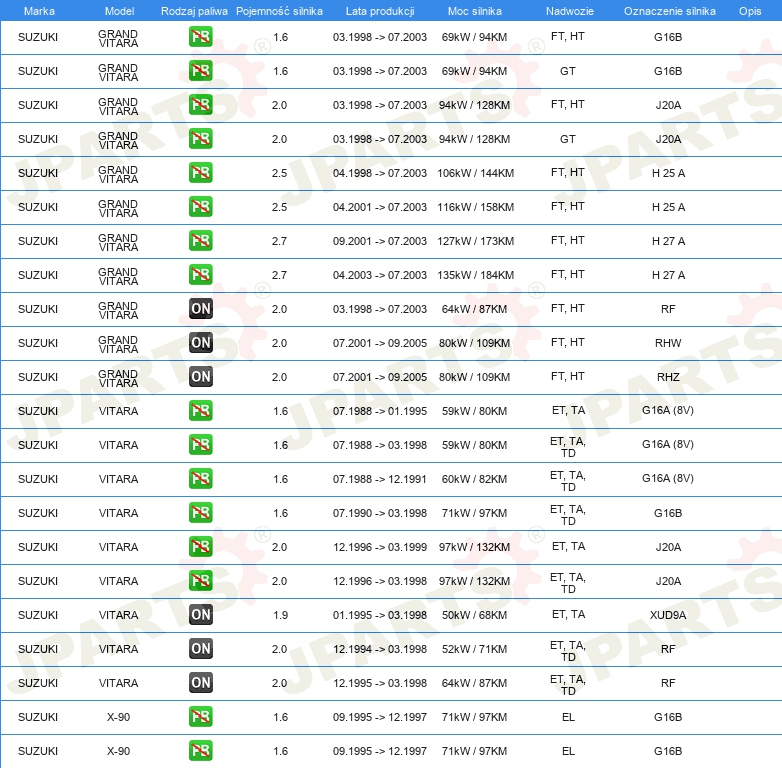Viewport: 782px width, 768px height.
Task: Select date range 01.1995 -> 03.1998
Action: click(380, 615)
